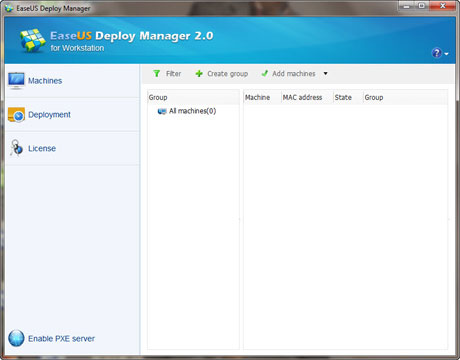The width and height of the screenshot is (460, 360).
Task: Switch to the Deployment section label
Action: (x=49, y=115)
